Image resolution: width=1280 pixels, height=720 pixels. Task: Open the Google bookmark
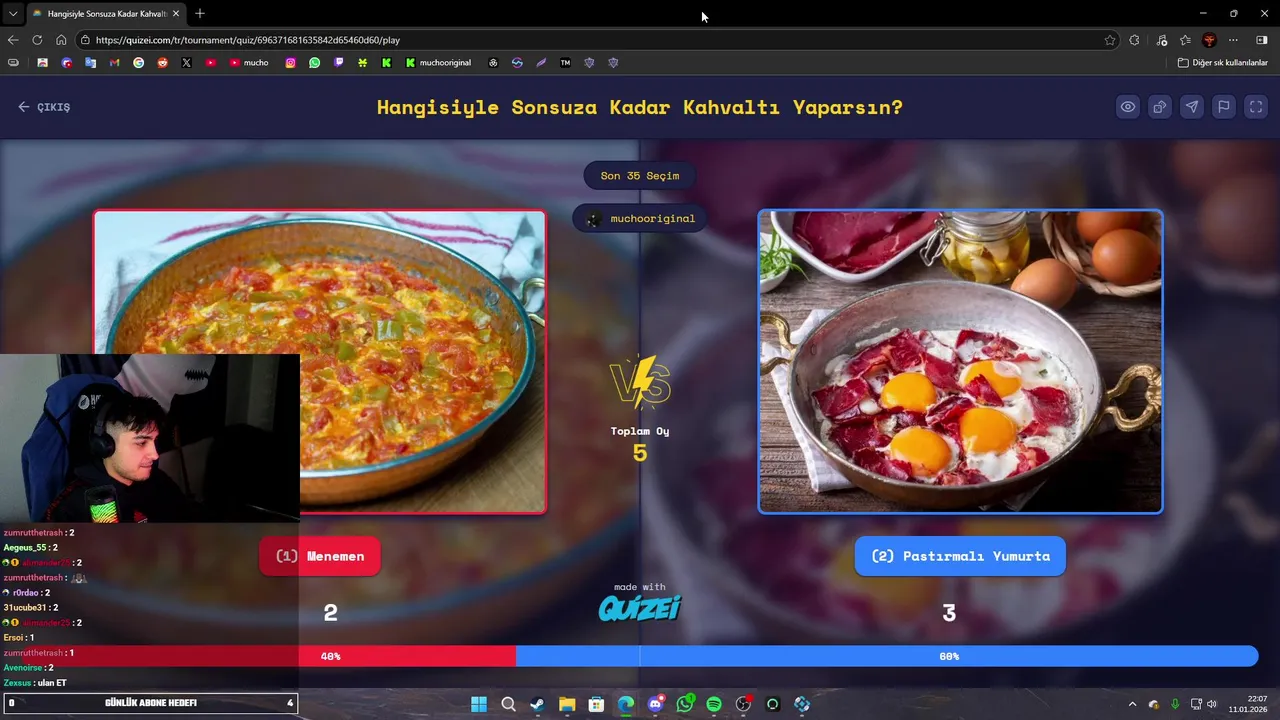click(138, 62)
